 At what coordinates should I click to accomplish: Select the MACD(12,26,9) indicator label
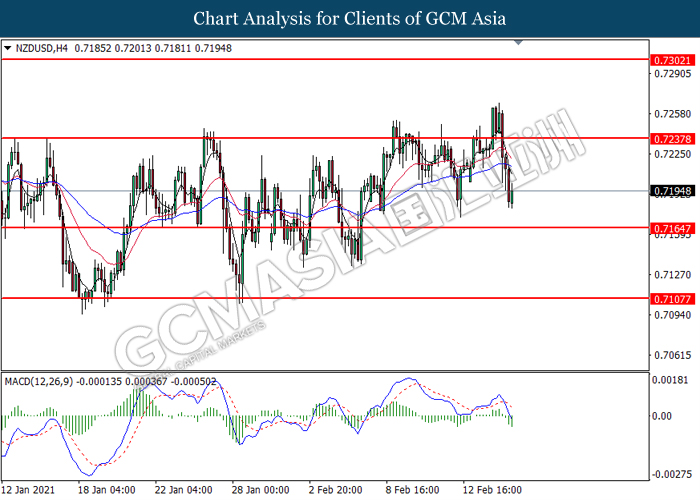click(39, 382)
